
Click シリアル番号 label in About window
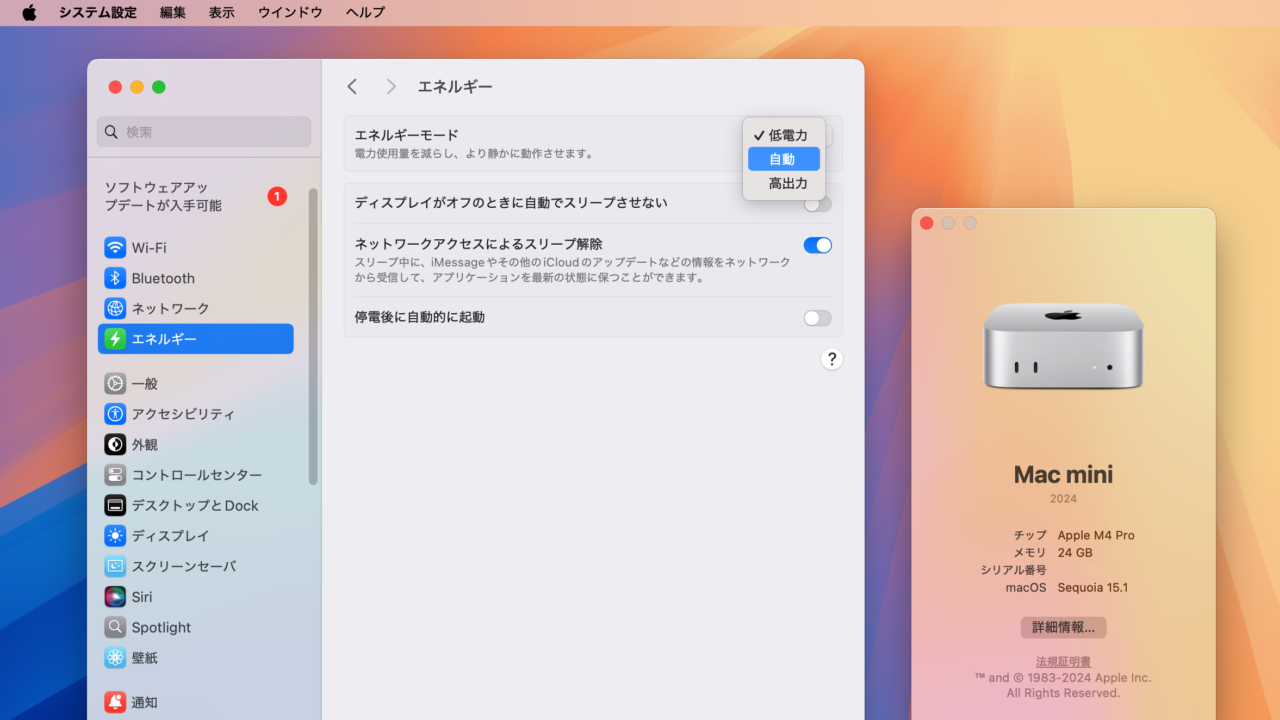(x=1013, y=570)
